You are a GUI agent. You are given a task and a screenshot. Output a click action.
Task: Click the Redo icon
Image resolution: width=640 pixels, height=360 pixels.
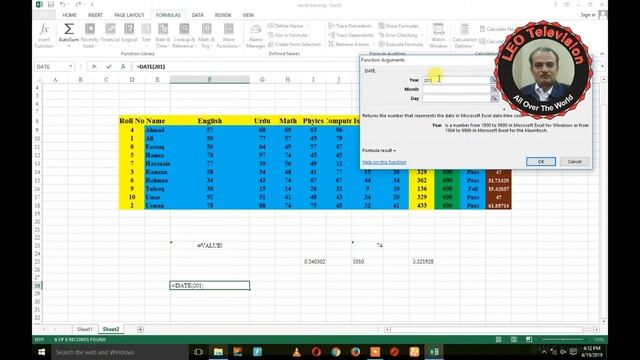point(78,4)
